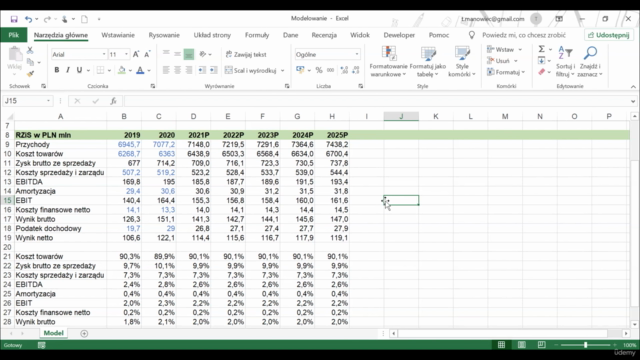Toggle Underline formatting

(79, 70)
